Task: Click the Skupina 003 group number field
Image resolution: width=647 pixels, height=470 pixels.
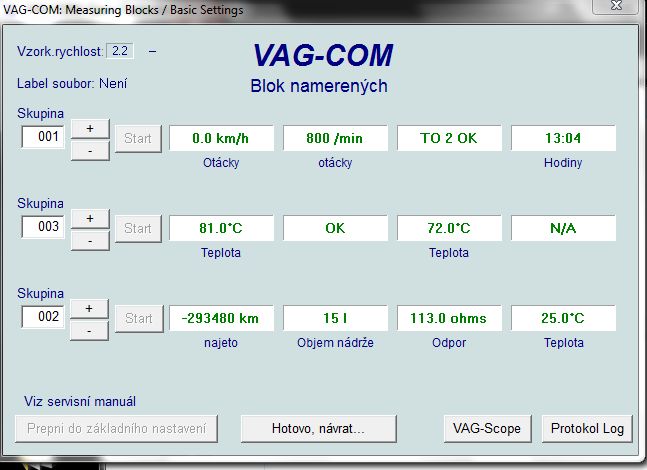Action: [43, 227]
